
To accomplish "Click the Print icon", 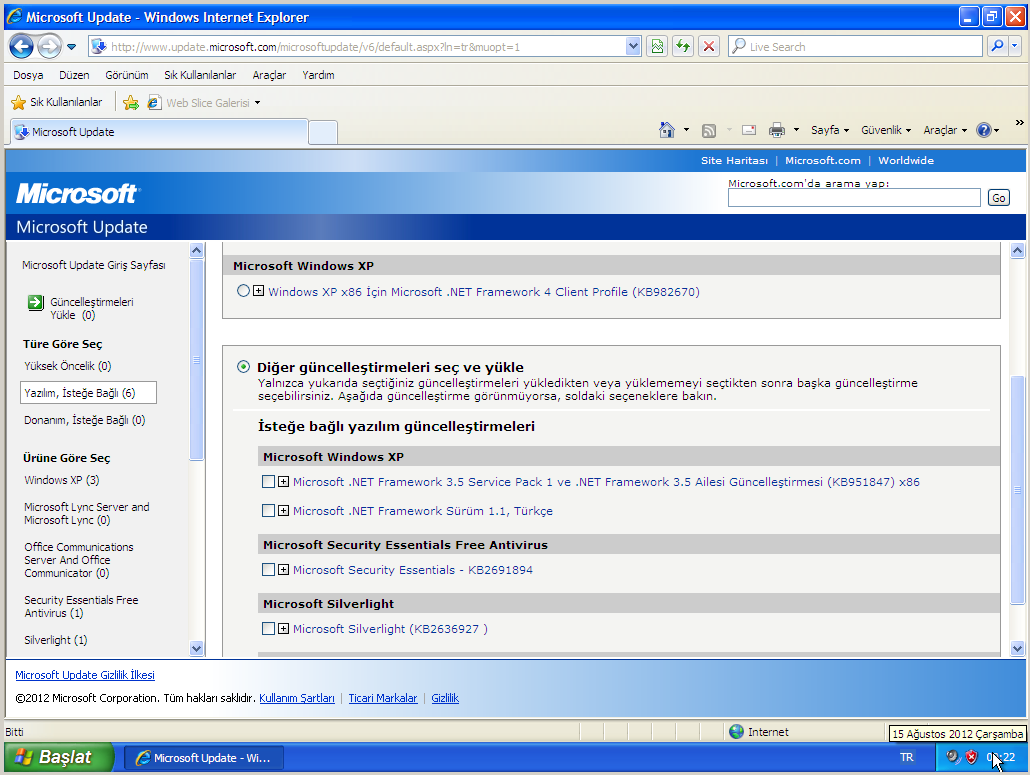I will point(776,130).
